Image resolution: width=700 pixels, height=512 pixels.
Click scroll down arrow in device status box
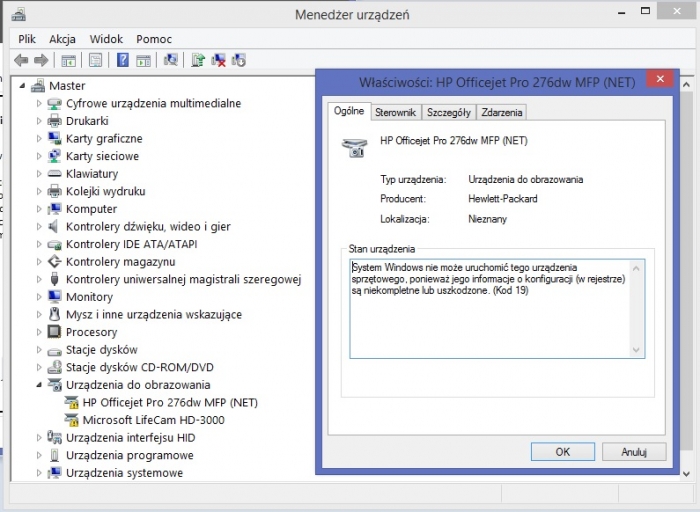[x=636, y=350]
